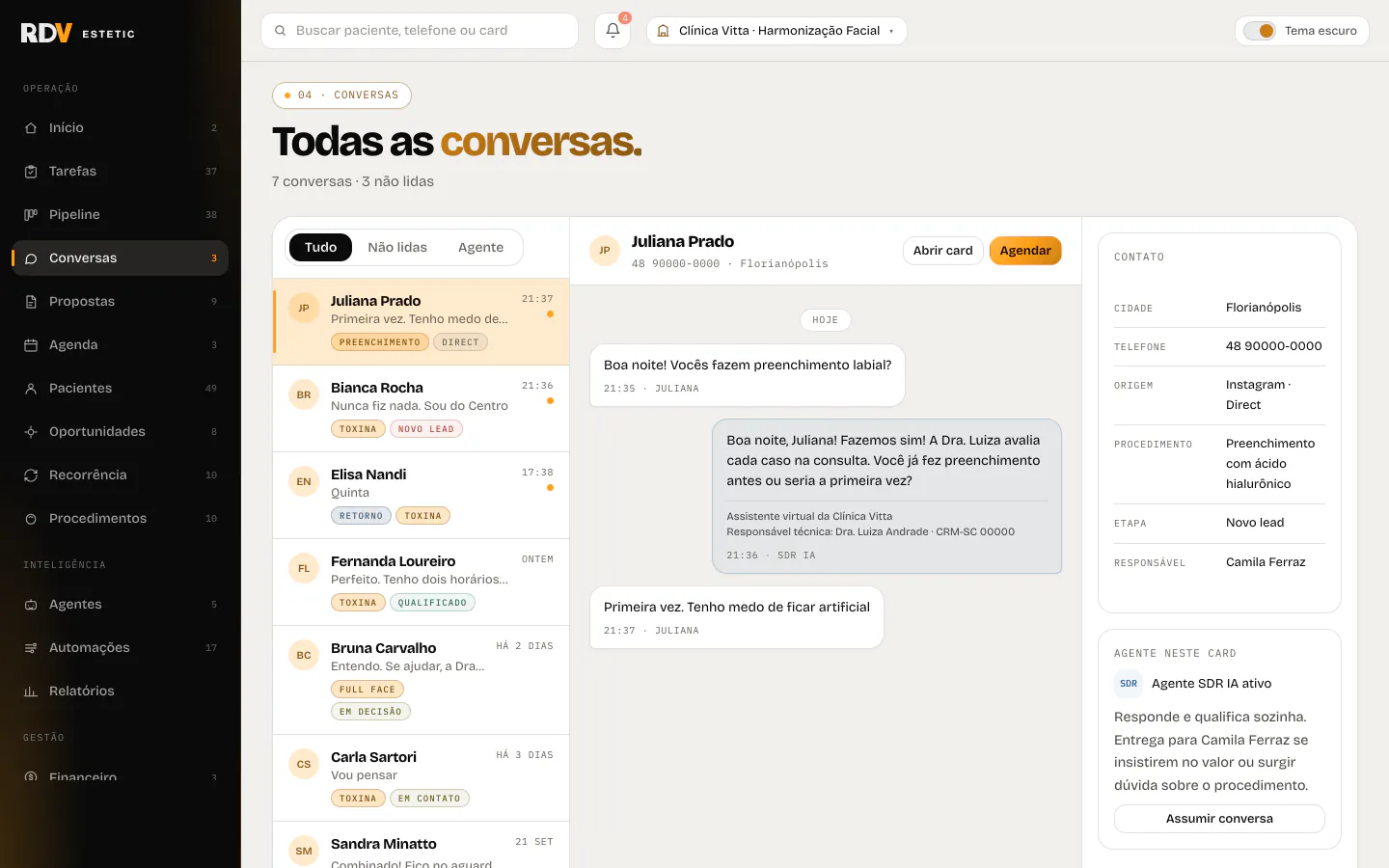Viewport: 1389px width, 868px height.
Task: Click the HOJE date chip
Action: point(826,320)
